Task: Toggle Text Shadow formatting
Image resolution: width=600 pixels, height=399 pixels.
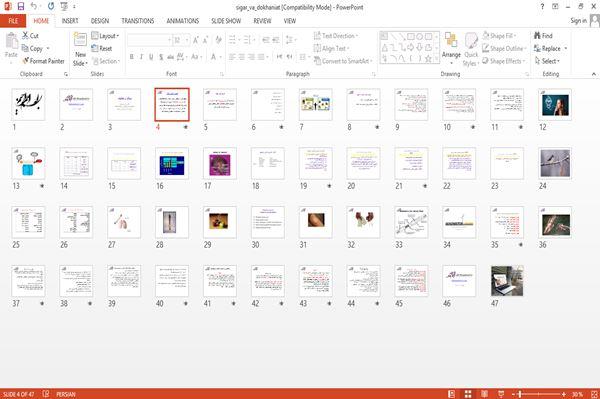Action: [x=161, y=57]
